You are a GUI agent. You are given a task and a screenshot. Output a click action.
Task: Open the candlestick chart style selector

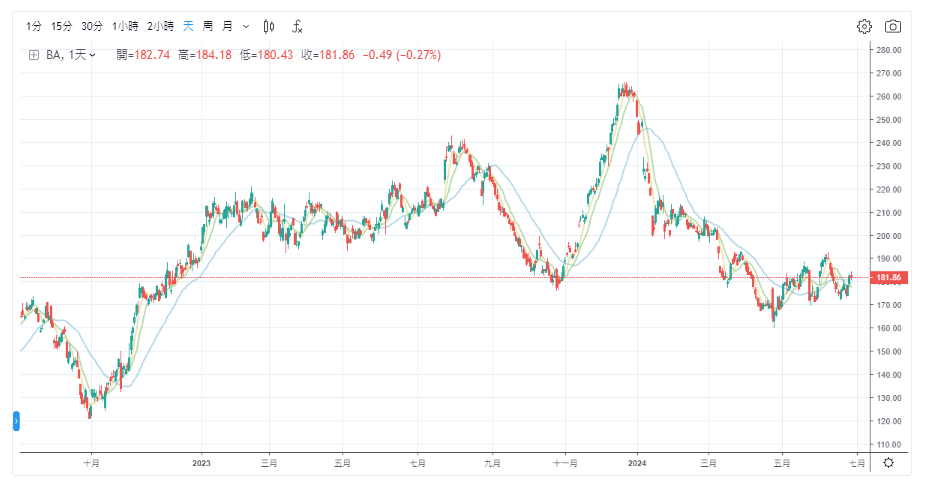[x=269, y=26]
